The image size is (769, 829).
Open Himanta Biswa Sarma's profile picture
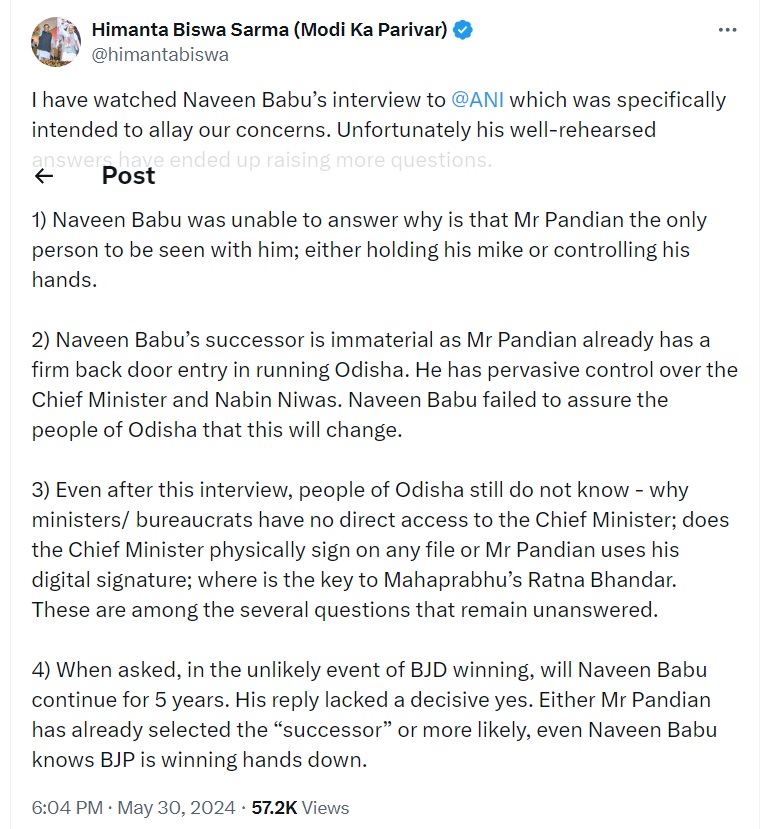coord(56,42)
